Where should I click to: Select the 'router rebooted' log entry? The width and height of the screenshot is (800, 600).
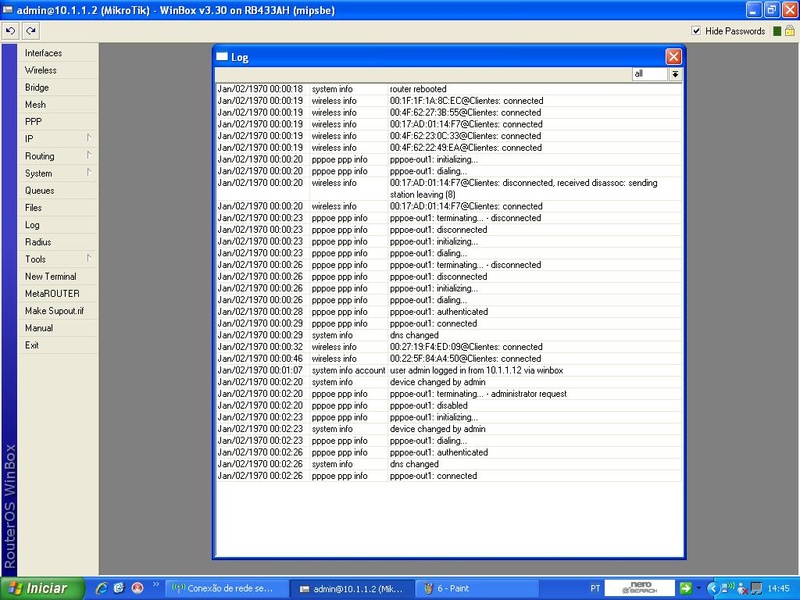click(449, 89)
